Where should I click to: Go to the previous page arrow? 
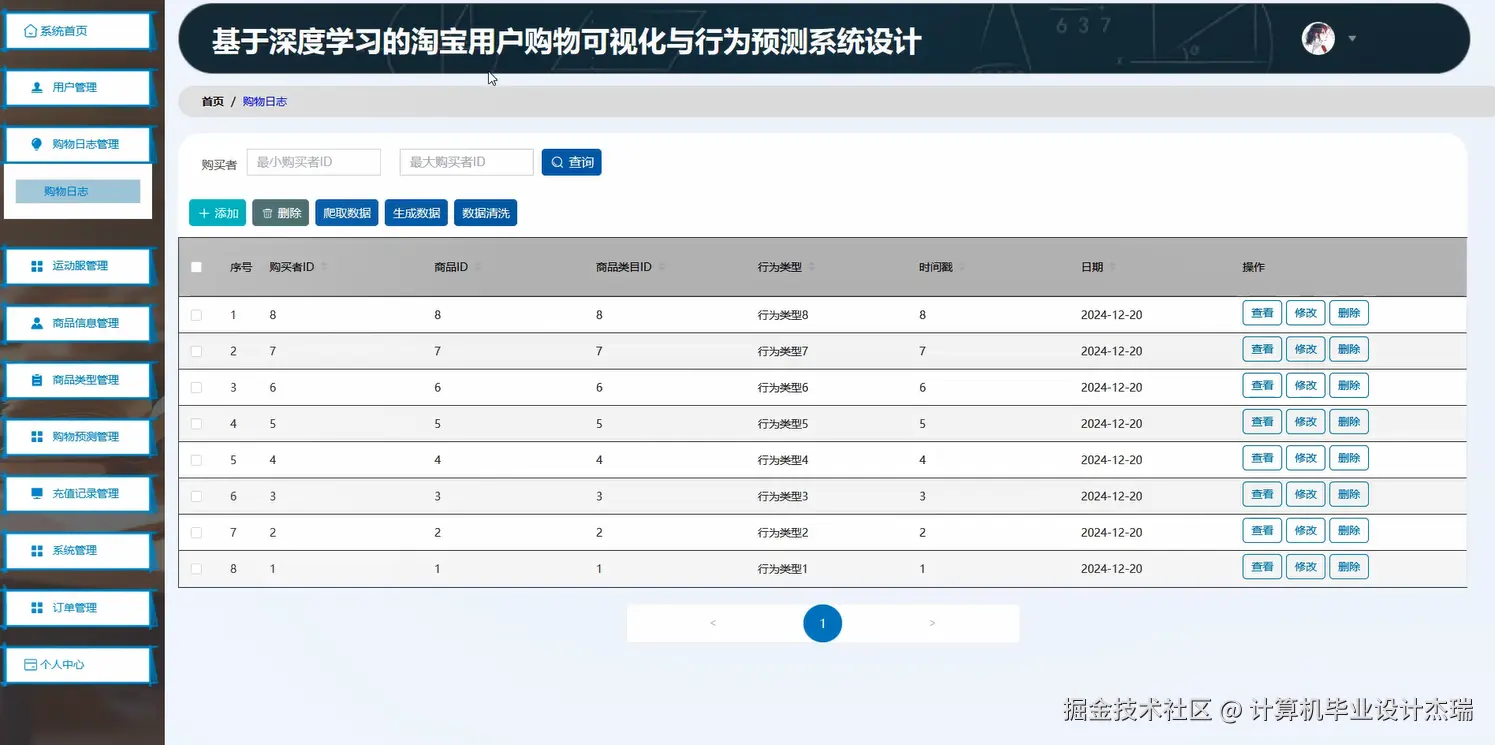713,623
